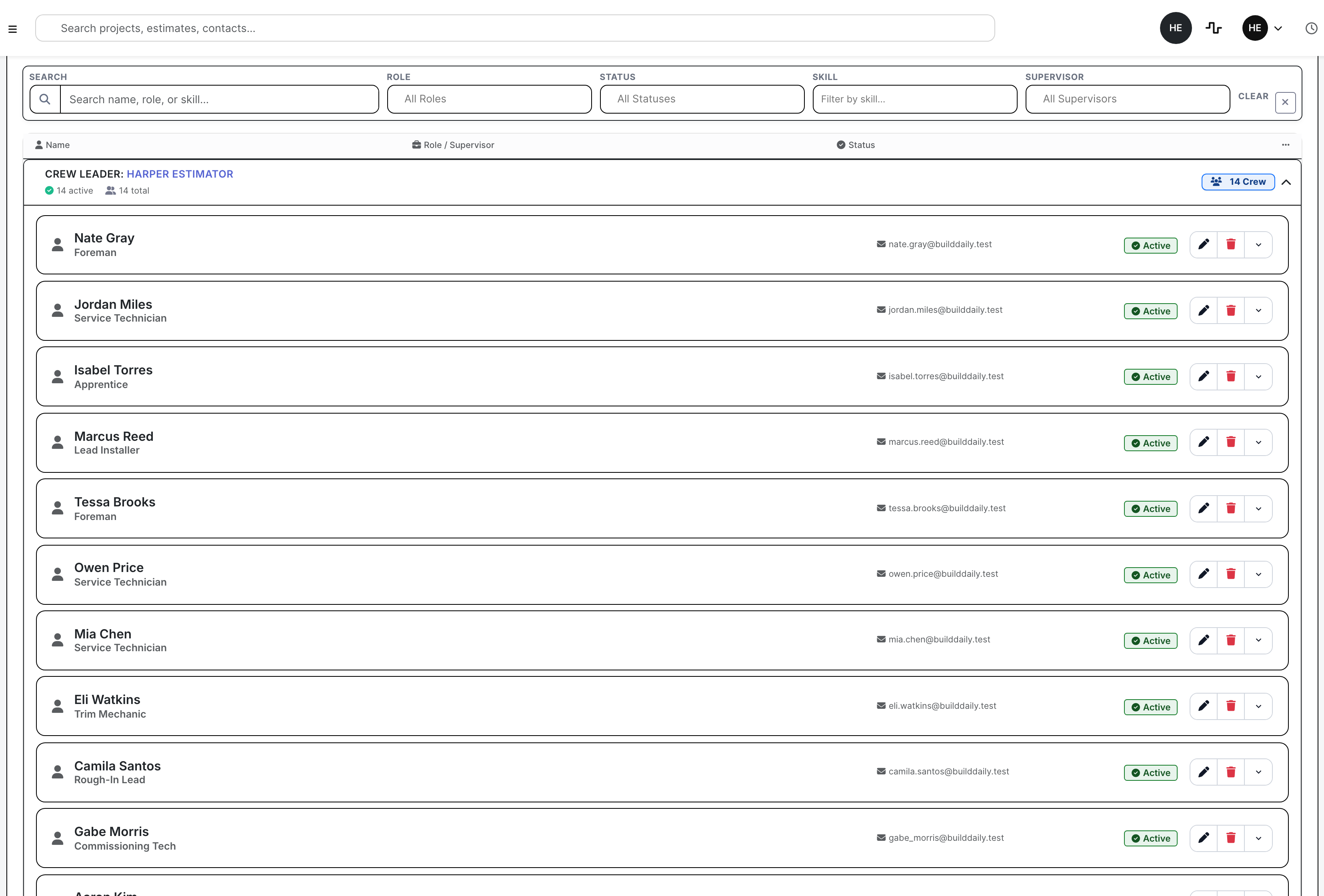Edit Camila Santos with pencil icon
1324x896 pixels.
(x=1203, y=772)
